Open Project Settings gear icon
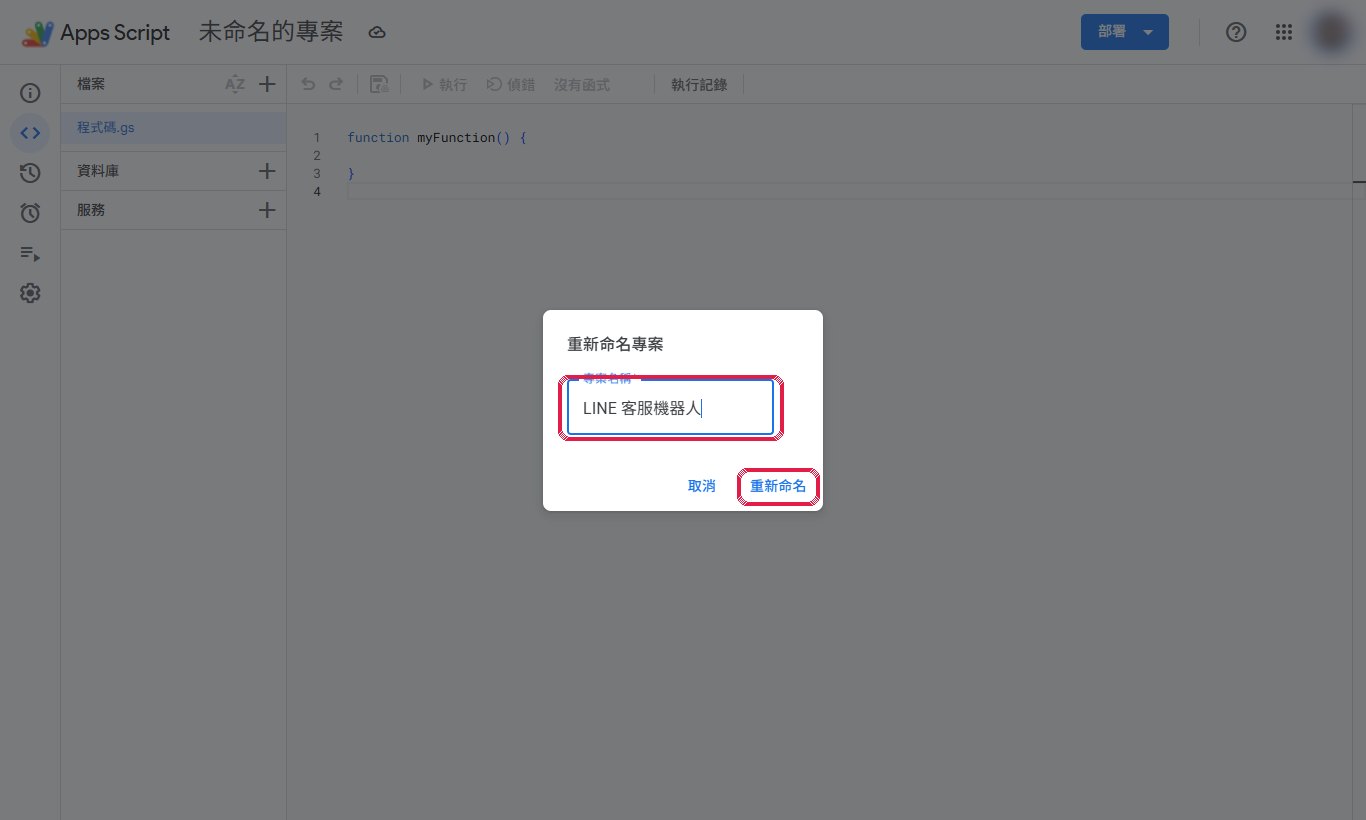The image size is (1366, 820). [30, 293]
